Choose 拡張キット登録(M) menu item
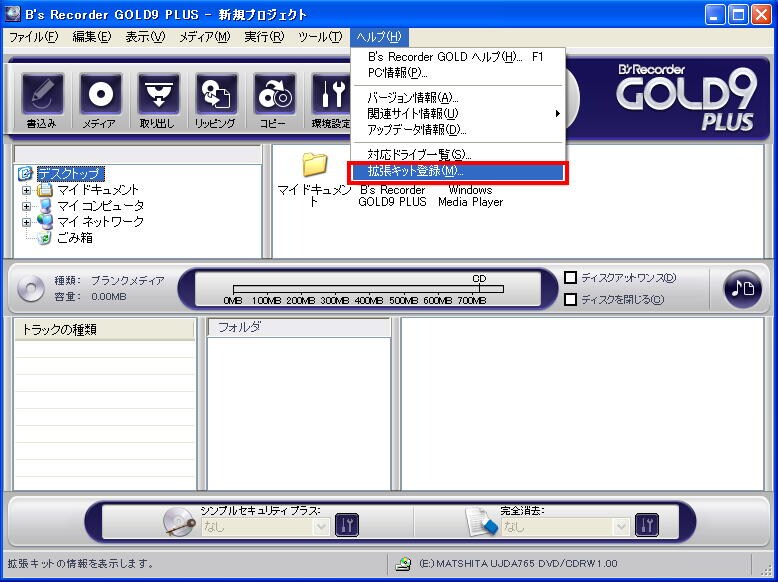The image size is (778, 582). point(458,171)
